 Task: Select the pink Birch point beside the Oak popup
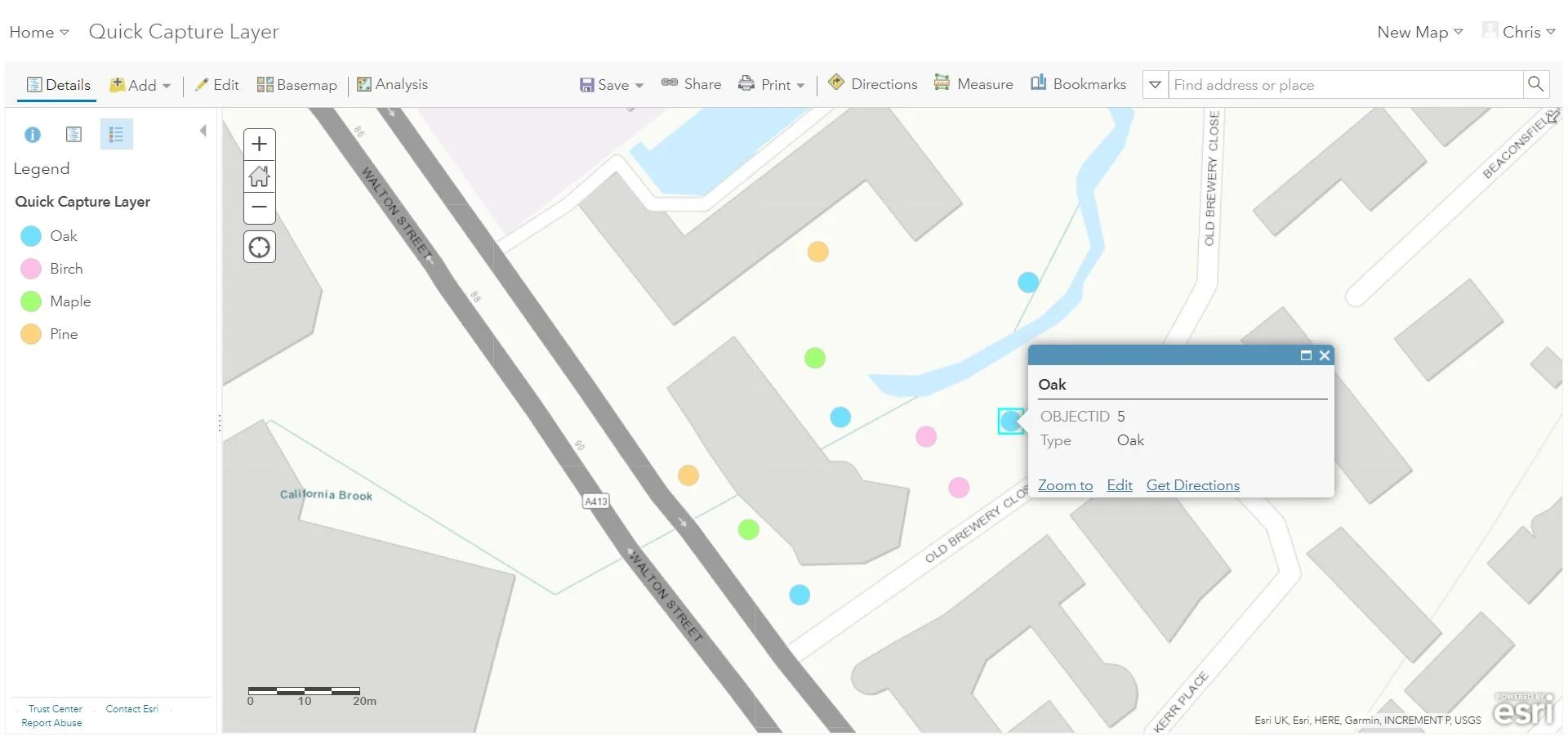(959, 488)
